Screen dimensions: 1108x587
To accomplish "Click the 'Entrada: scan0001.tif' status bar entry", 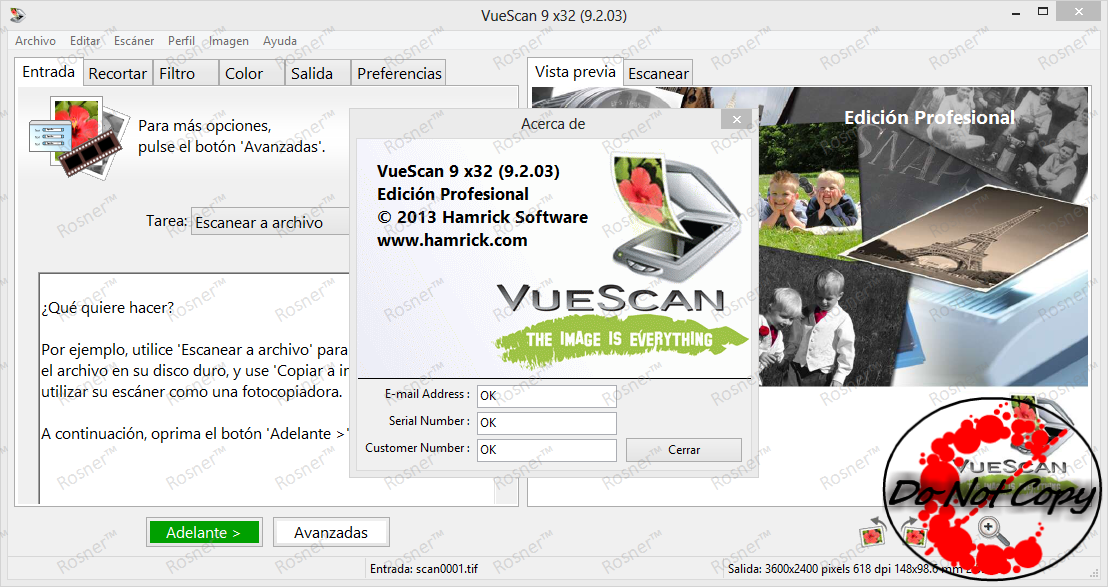I will tap(424, 568).
